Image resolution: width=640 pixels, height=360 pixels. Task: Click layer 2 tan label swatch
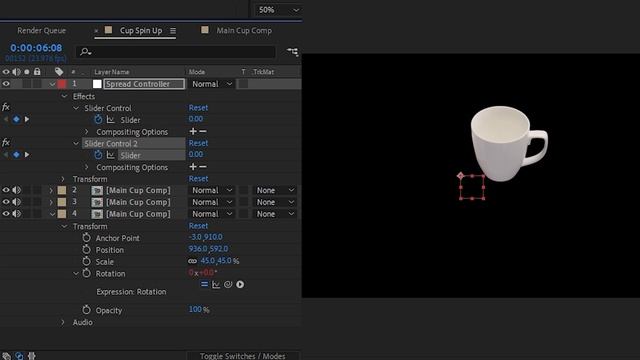62,190
